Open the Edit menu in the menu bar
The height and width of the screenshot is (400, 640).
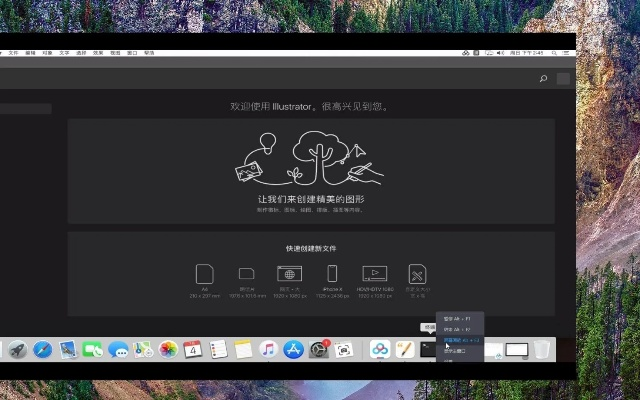(30, 52)
